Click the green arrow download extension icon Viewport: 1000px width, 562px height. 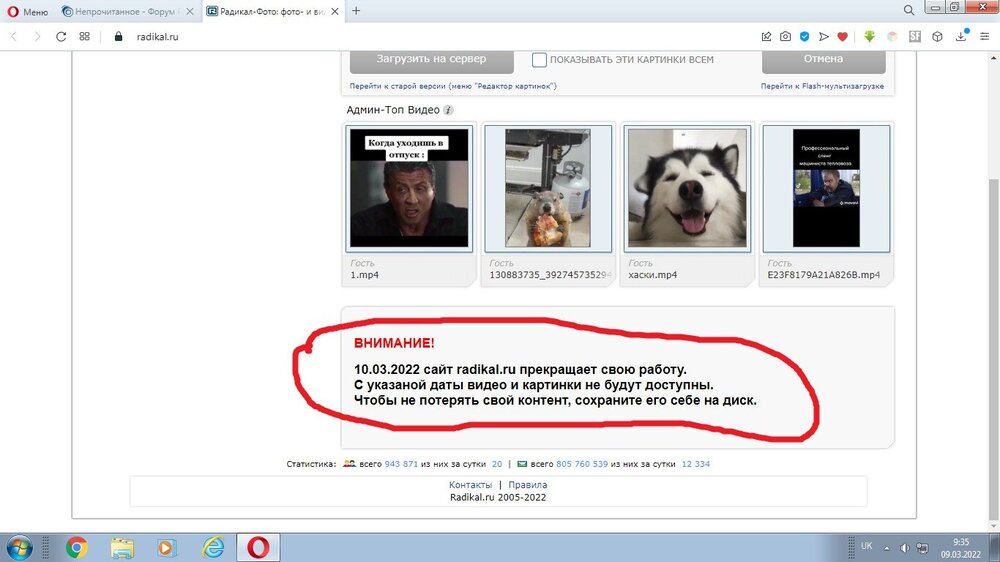coord(870,36)
